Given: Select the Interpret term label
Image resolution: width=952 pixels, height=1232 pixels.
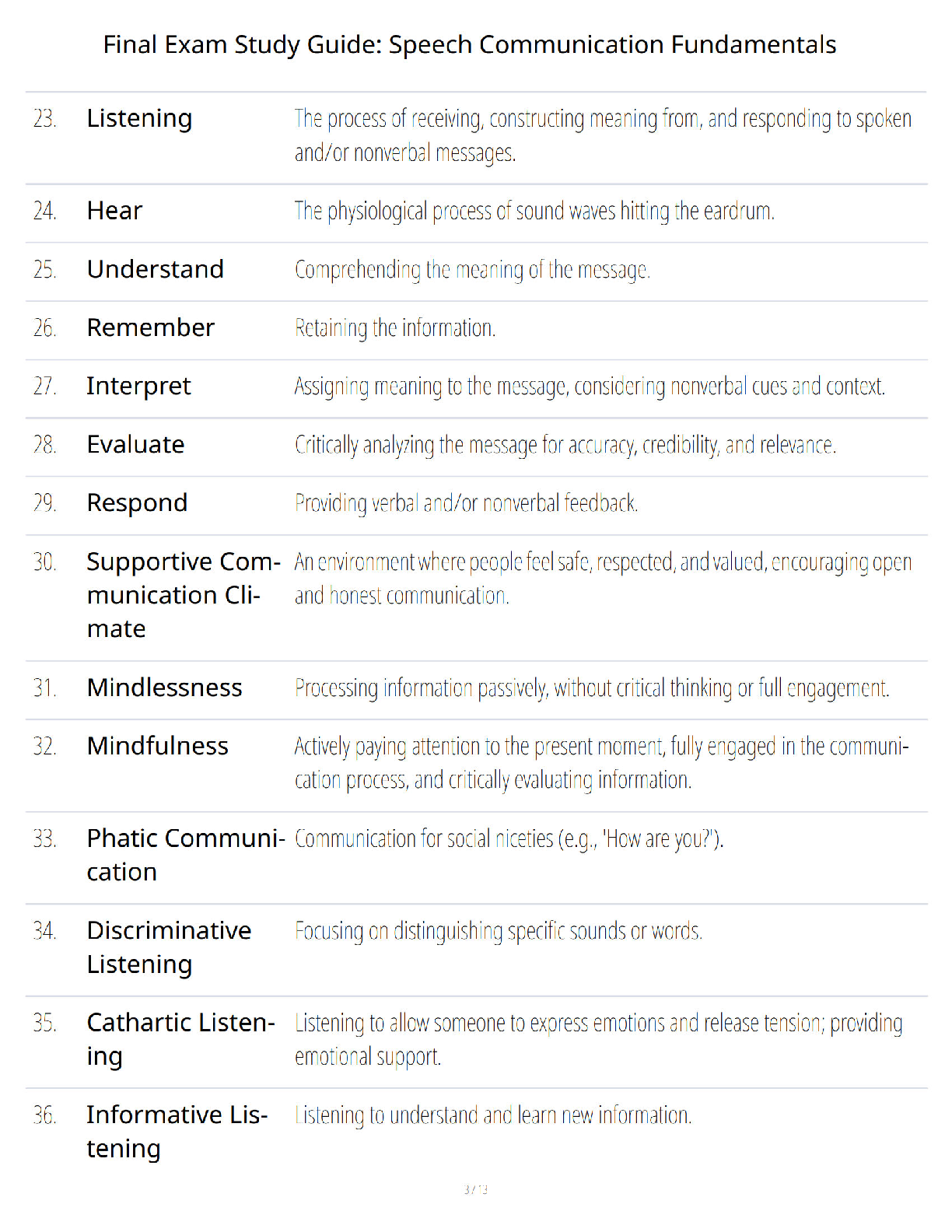Looking at the screenshot, I should [x=138, y=387].
